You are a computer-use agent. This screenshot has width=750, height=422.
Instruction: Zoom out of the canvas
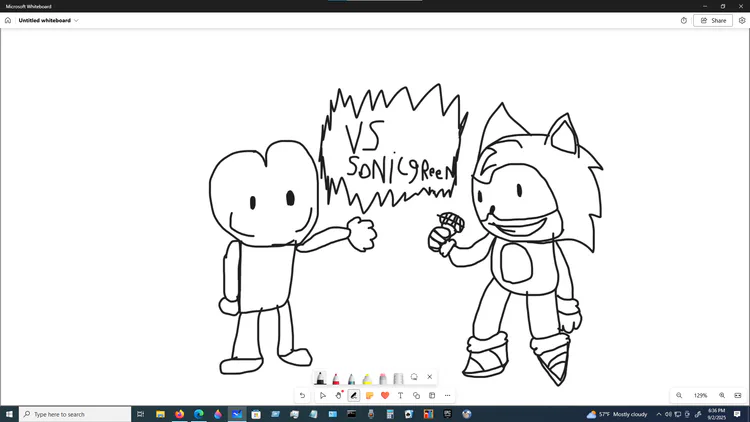(x=679, y=396)
